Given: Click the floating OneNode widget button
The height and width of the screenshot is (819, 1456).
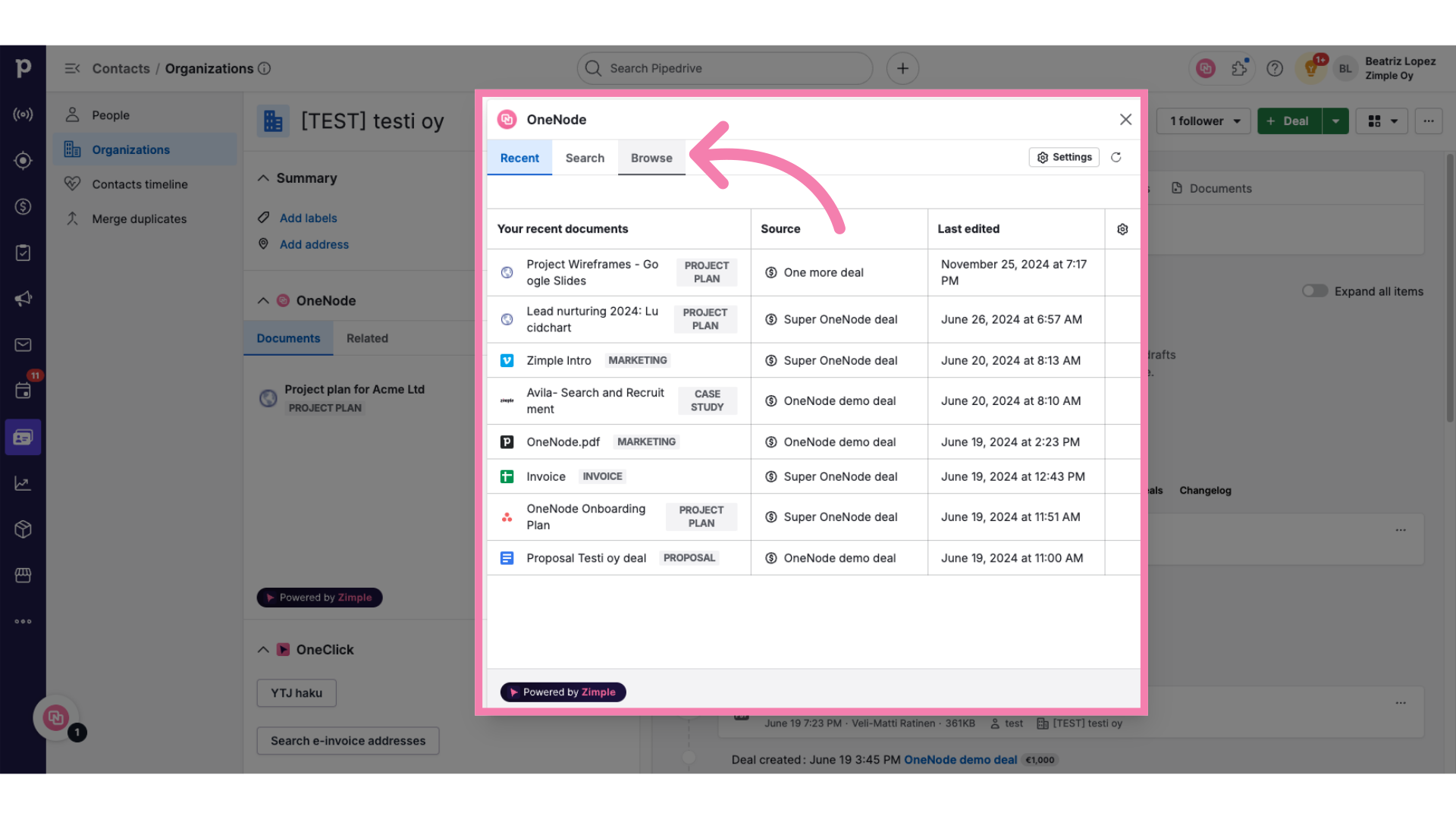Looking at the screenshot, I should (55, 717).
